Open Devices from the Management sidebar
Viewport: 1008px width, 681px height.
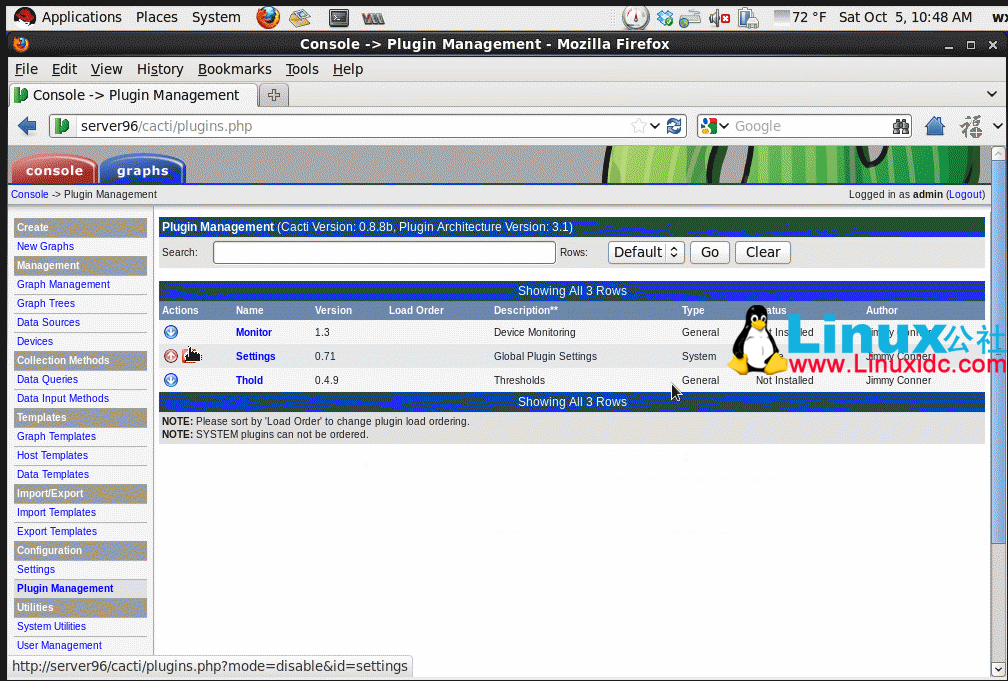pyautogui.click(x=34, y=341)
